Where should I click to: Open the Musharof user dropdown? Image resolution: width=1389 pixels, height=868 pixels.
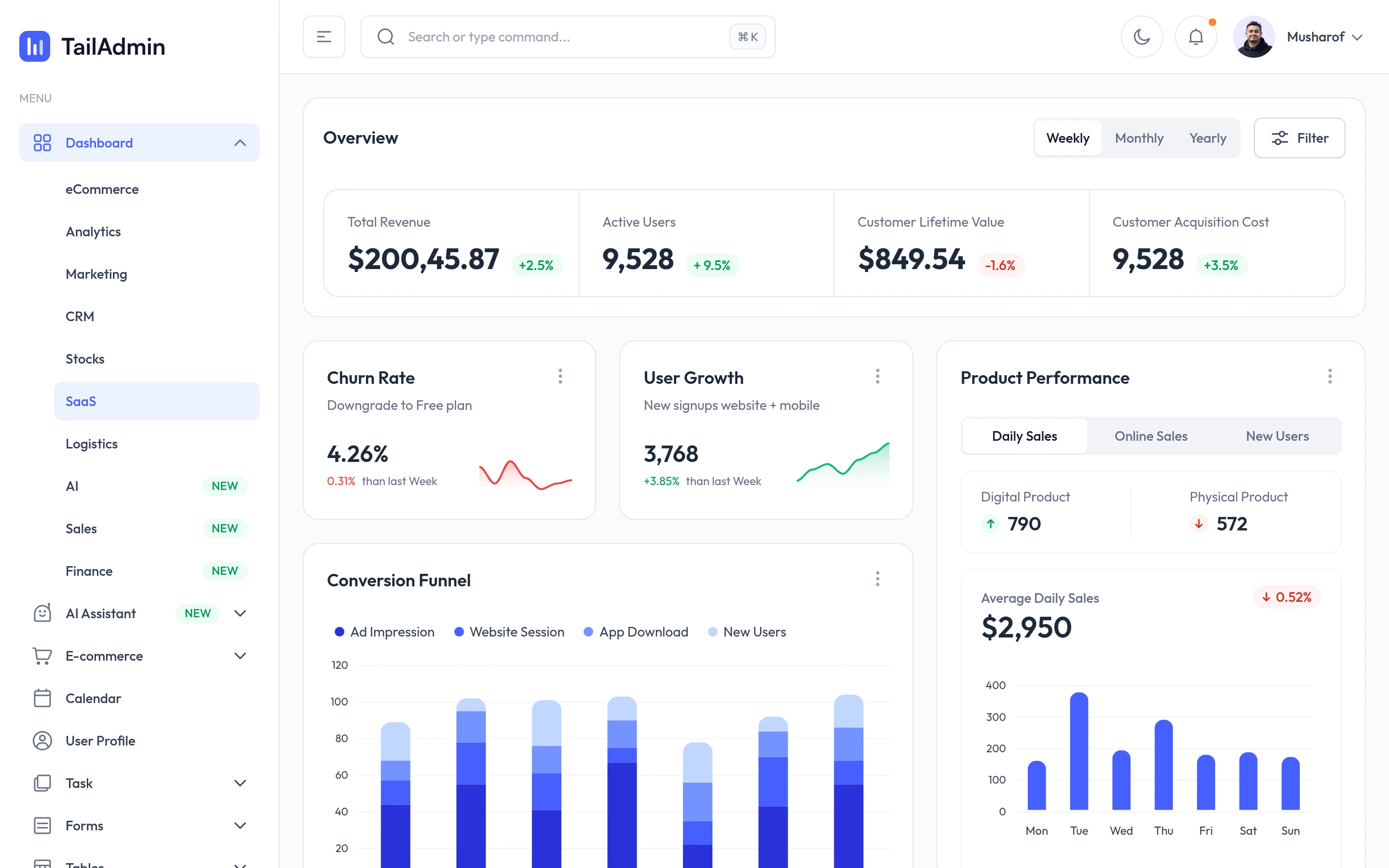click(1325, 37)
